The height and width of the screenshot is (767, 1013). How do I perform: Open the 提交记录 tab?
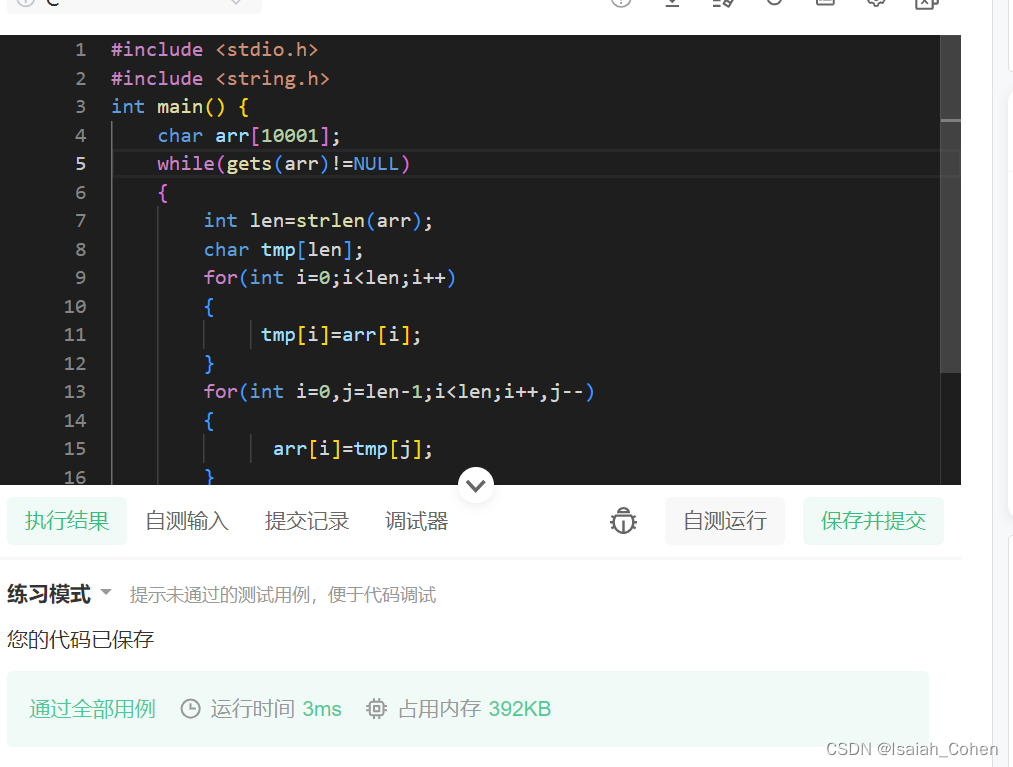point(306,521)
